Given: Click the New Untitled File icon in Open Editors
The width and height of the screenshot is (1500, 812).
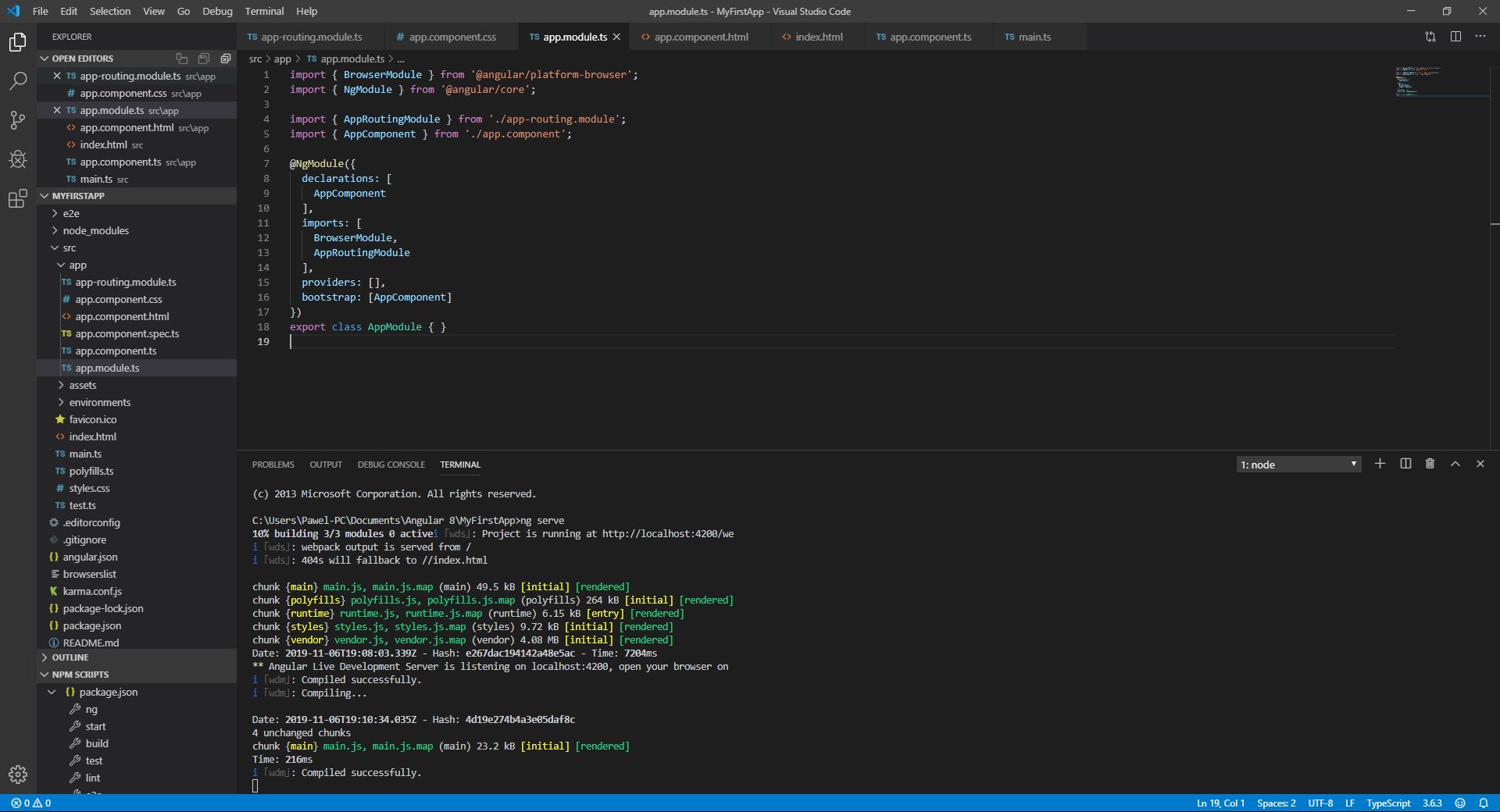Looking at the screenshot, I should coord(182,59).
